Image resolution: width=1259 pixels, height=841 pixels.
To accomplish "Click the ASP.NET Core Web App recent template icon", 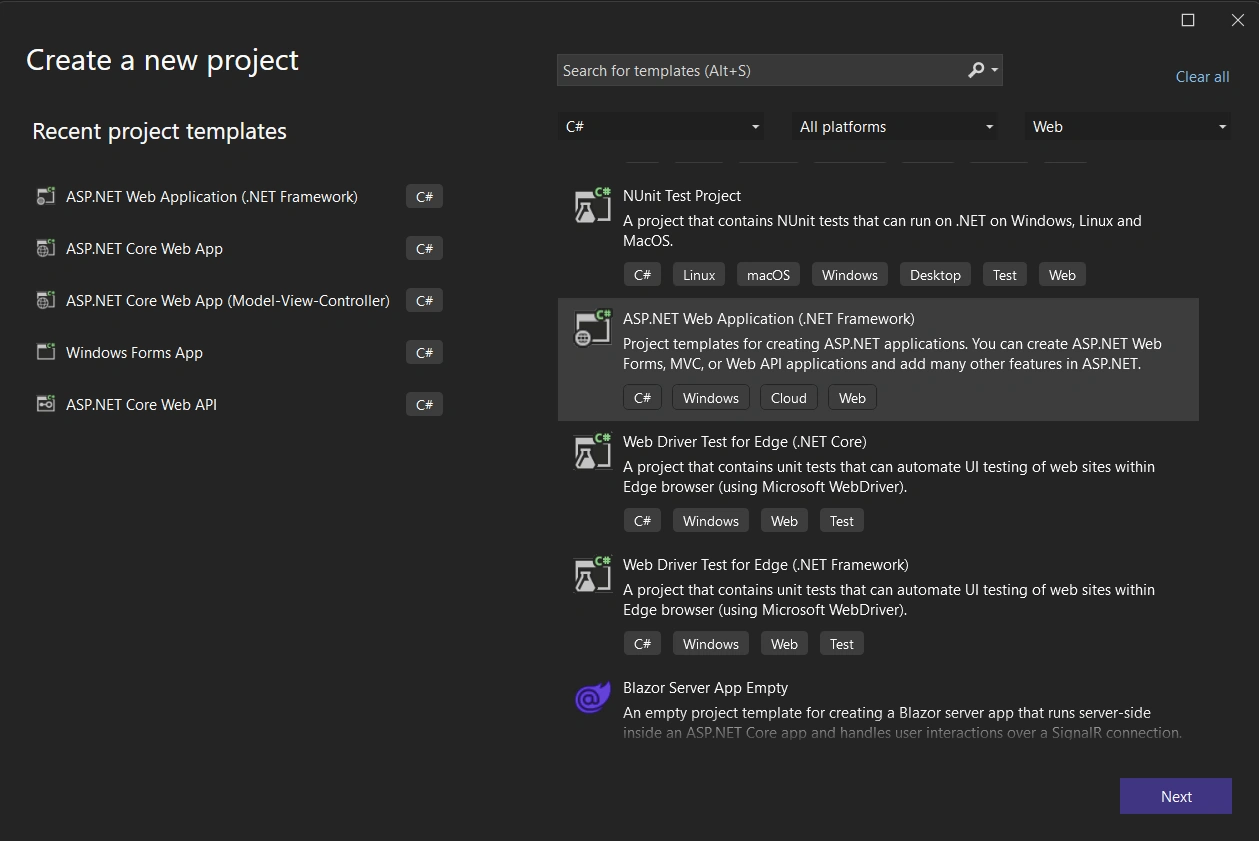I will coord(45,249).
